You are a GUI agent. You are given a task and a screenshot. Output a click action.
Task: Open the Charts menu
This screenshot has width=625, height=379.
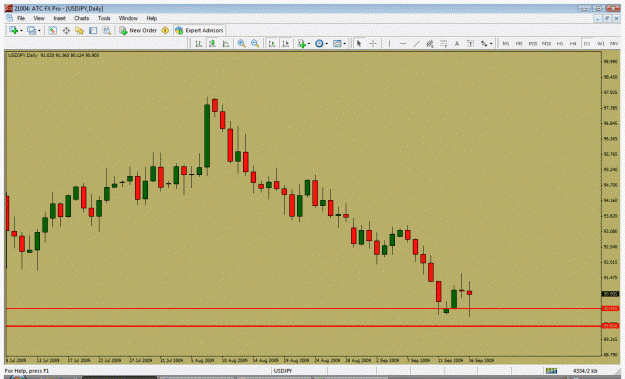pyautogui.click(x=81, y=18)
